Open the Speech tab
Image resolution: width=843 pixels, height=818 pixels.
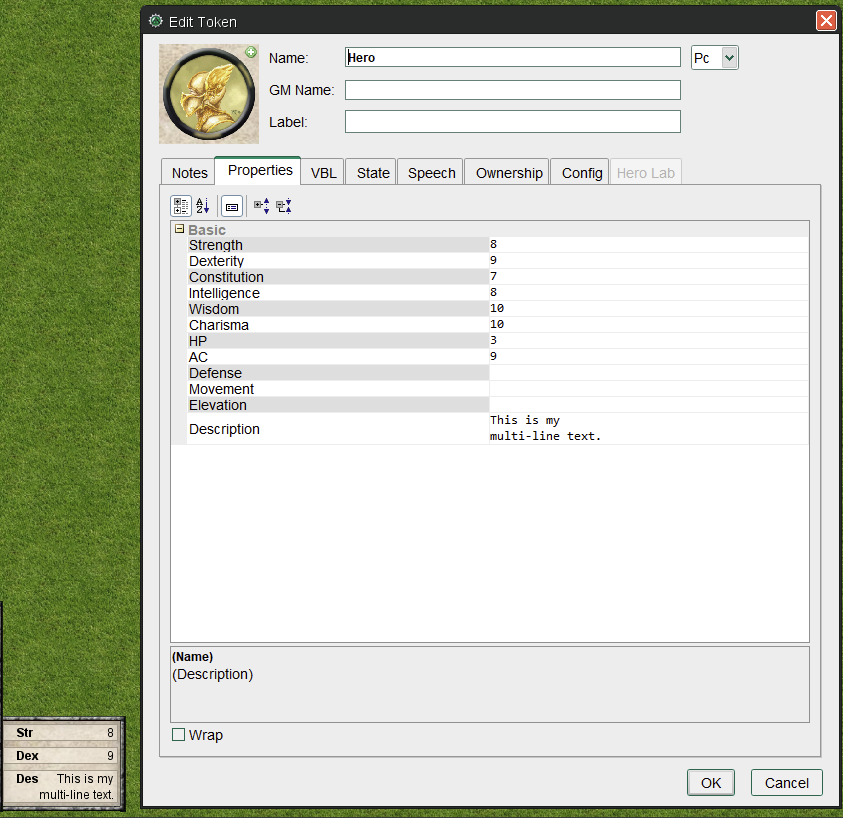pyautogui.click(x=431, y=173)
